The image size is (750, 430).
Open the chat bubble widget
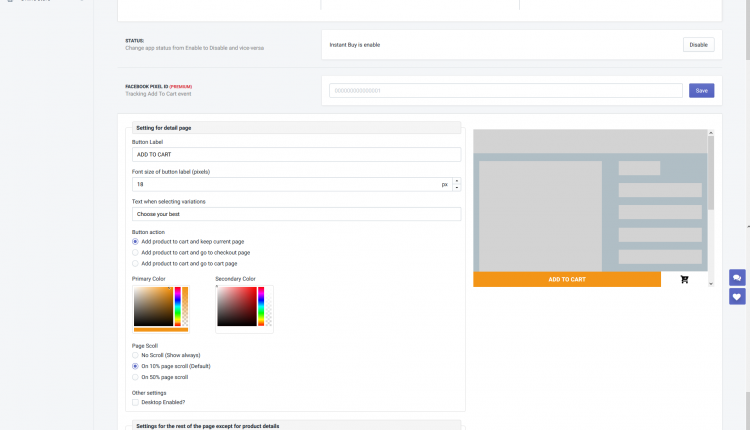pyautogui.click(x=737, y=278)
